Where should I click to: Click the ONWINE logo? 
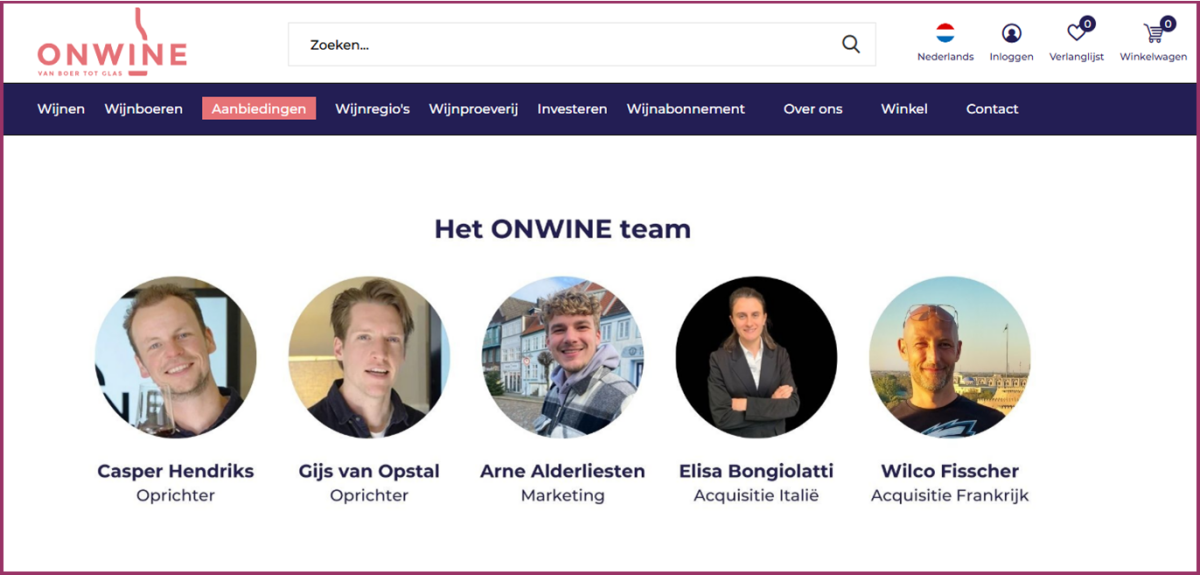click(112, 44)
